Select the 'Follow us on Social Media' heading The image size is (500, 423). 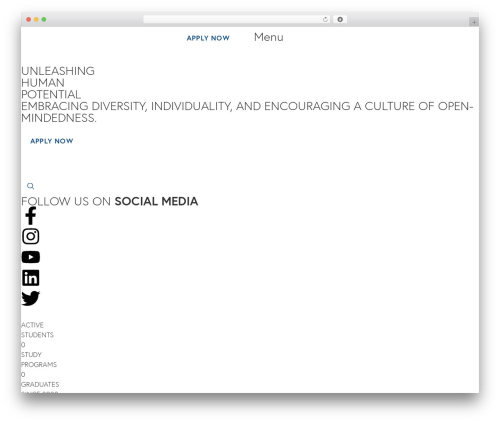(110, 201)
